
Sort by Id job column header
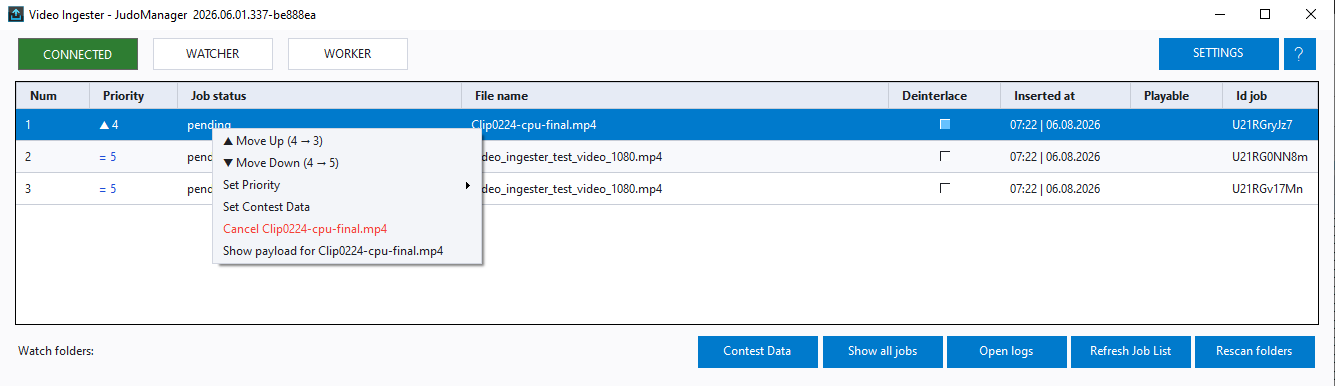pos(1270,96)
